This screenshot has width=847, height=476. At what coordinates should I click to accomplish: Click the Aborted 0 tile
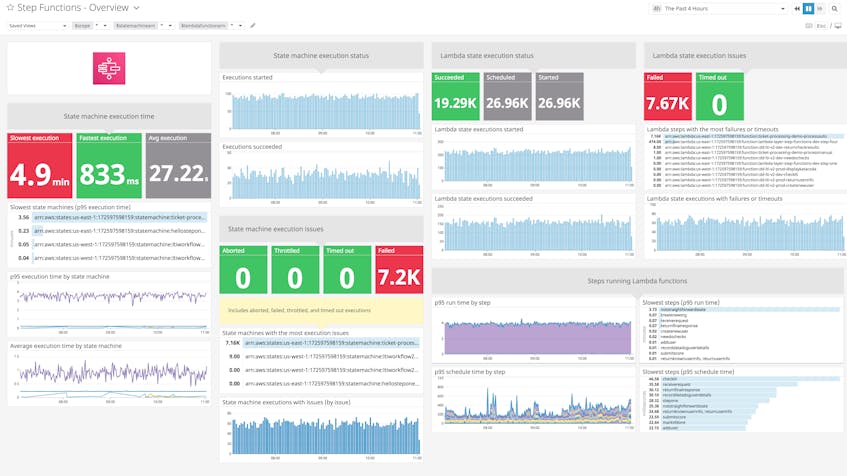point(243,270)
